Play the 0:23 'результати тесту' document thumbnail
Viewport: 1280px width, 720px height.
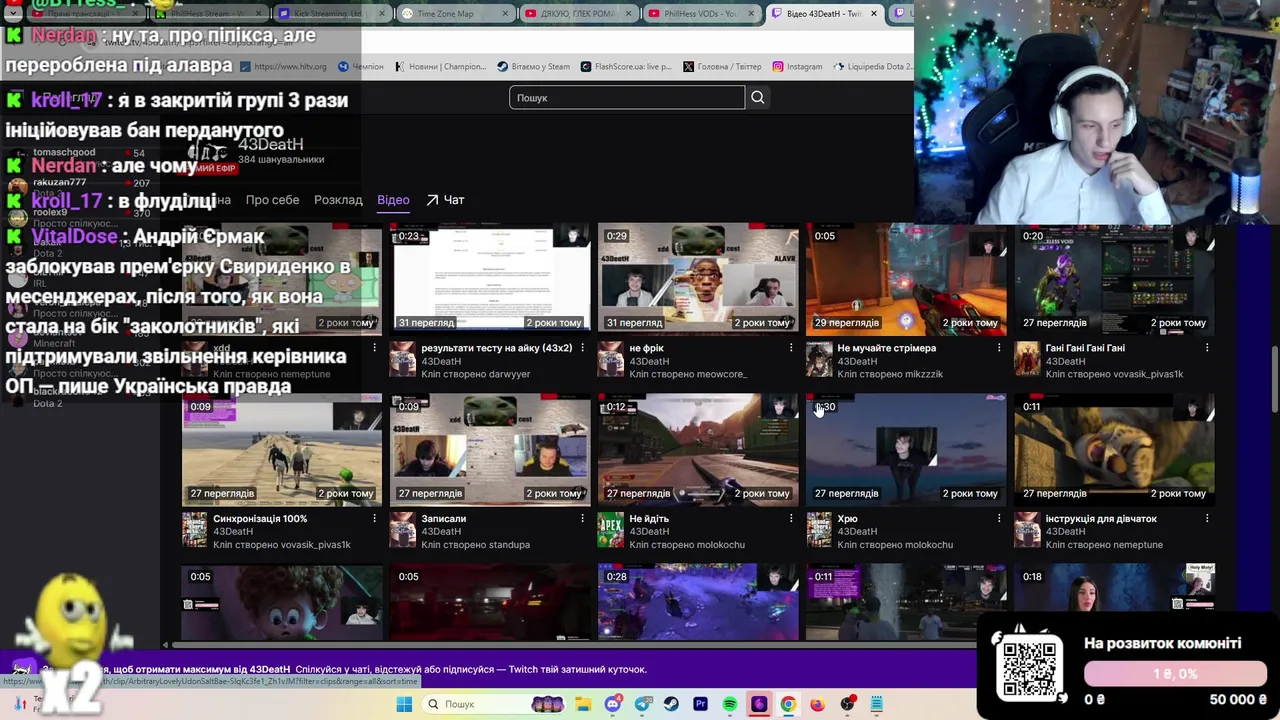coord(490,279)
